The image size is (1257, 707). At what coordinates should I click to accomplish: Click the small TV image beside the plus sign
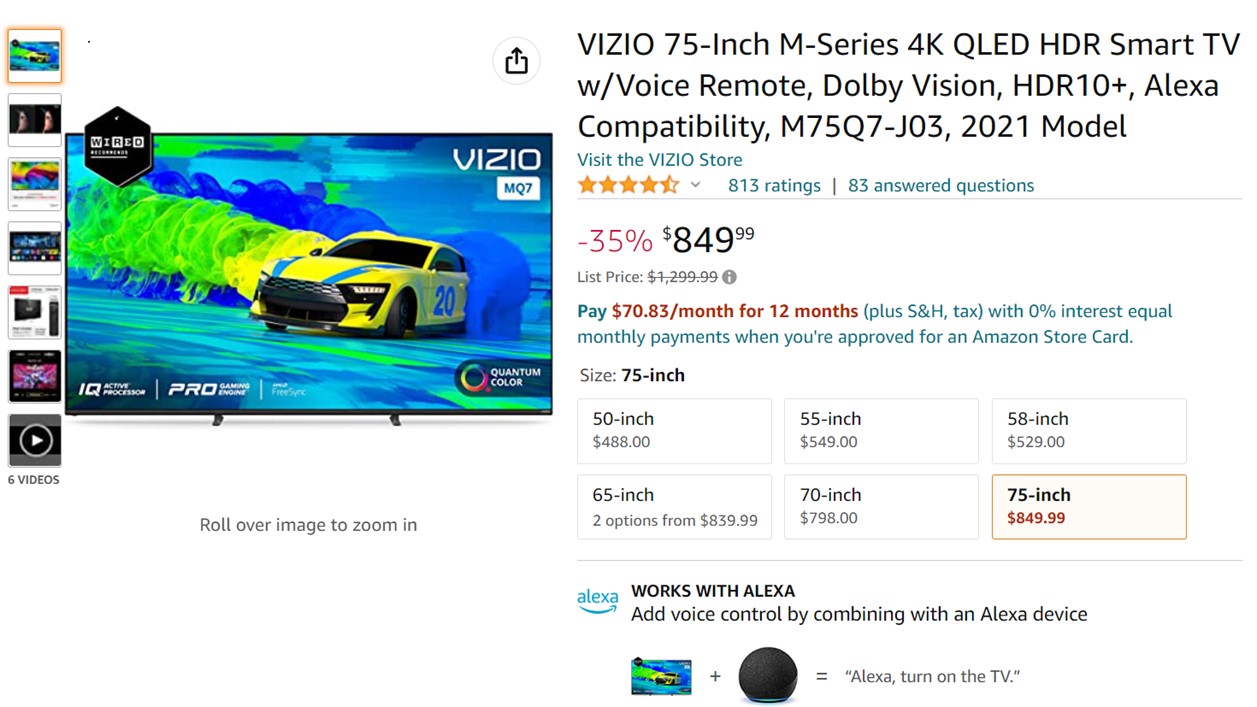(661, 676)
